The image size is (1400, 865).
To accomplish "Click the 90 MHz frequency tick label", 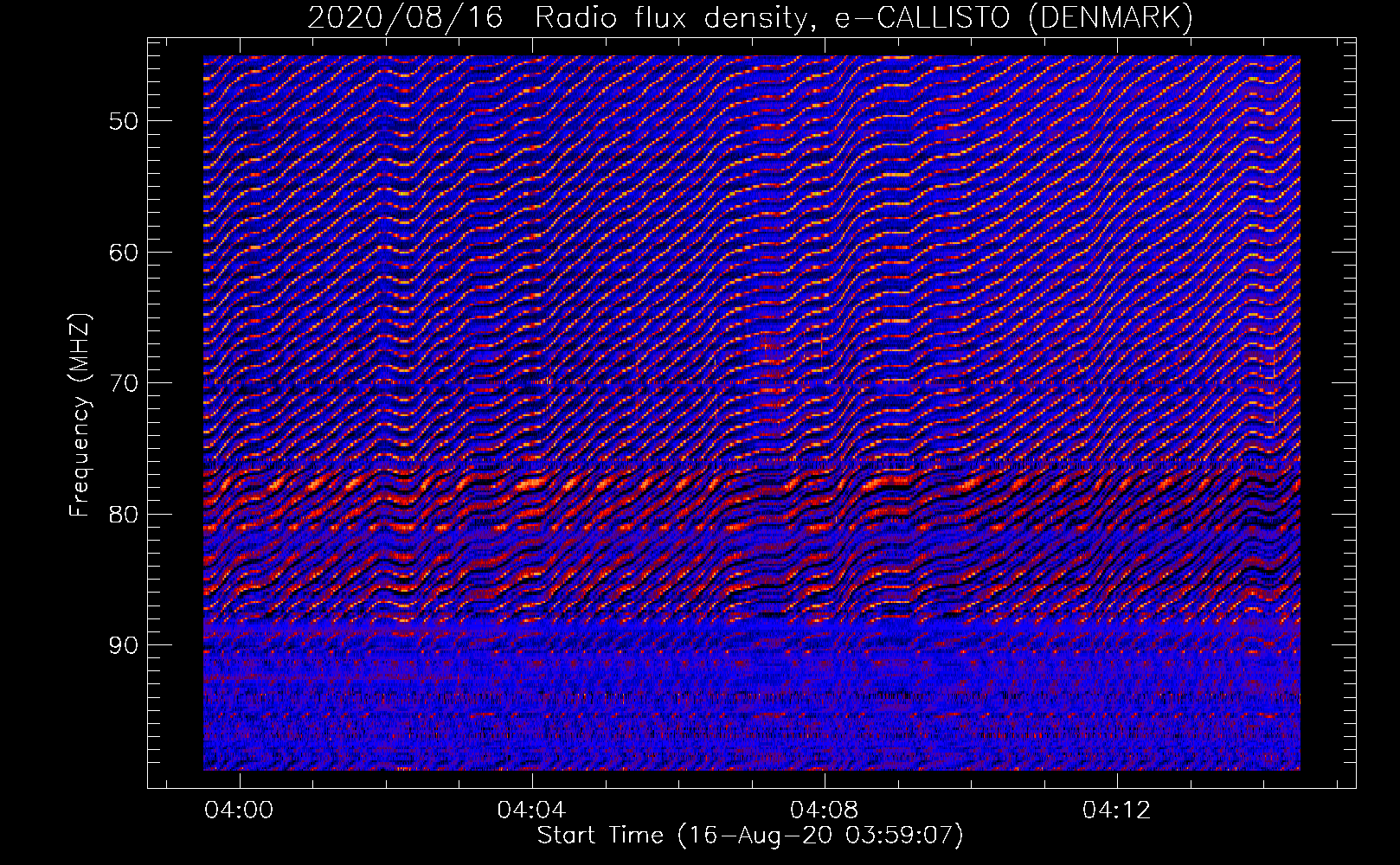I will [x=123, y=646].
